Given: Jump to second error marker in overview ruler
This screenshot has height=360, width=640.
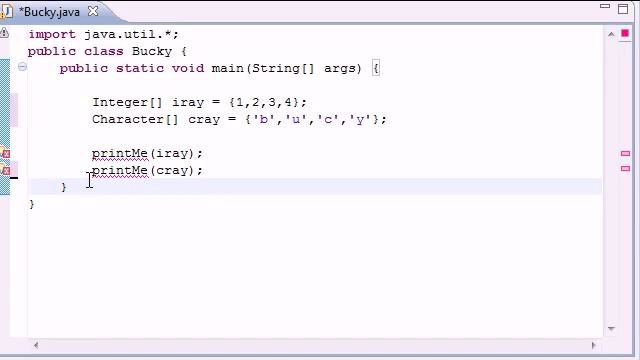Looking at the screenshot, I should [625, 168].
